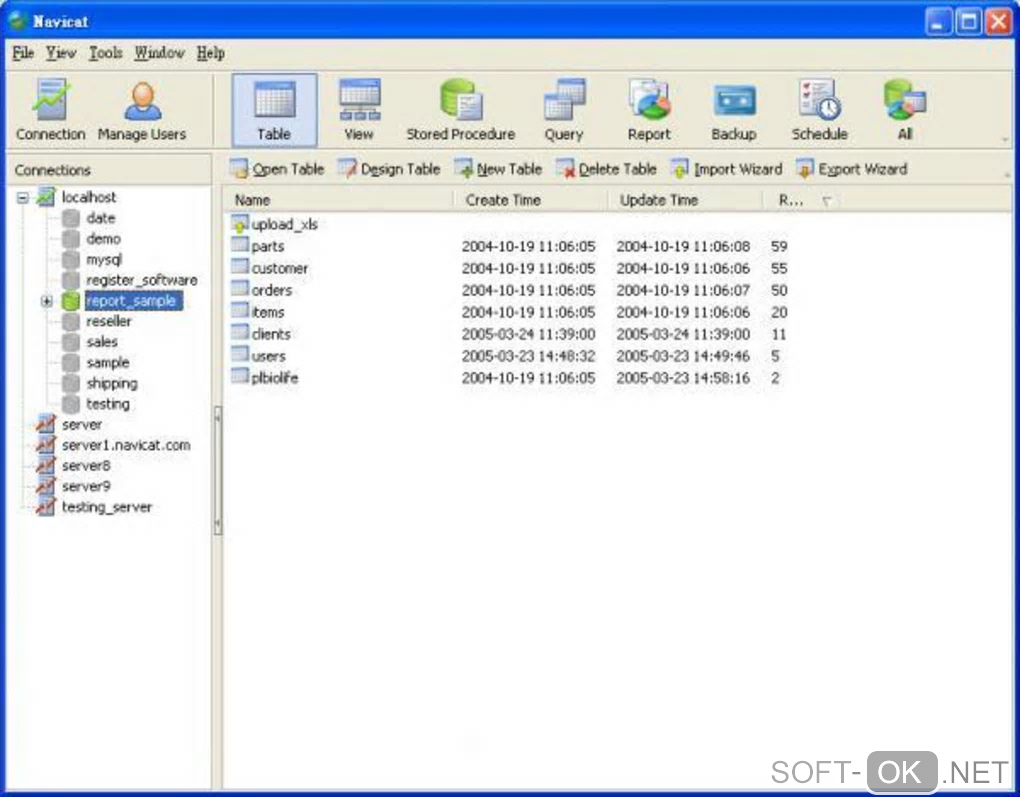Sort by Create Time column header
Image resolution: width=1020 pixels, height=797 pixels.
(531, 200)
